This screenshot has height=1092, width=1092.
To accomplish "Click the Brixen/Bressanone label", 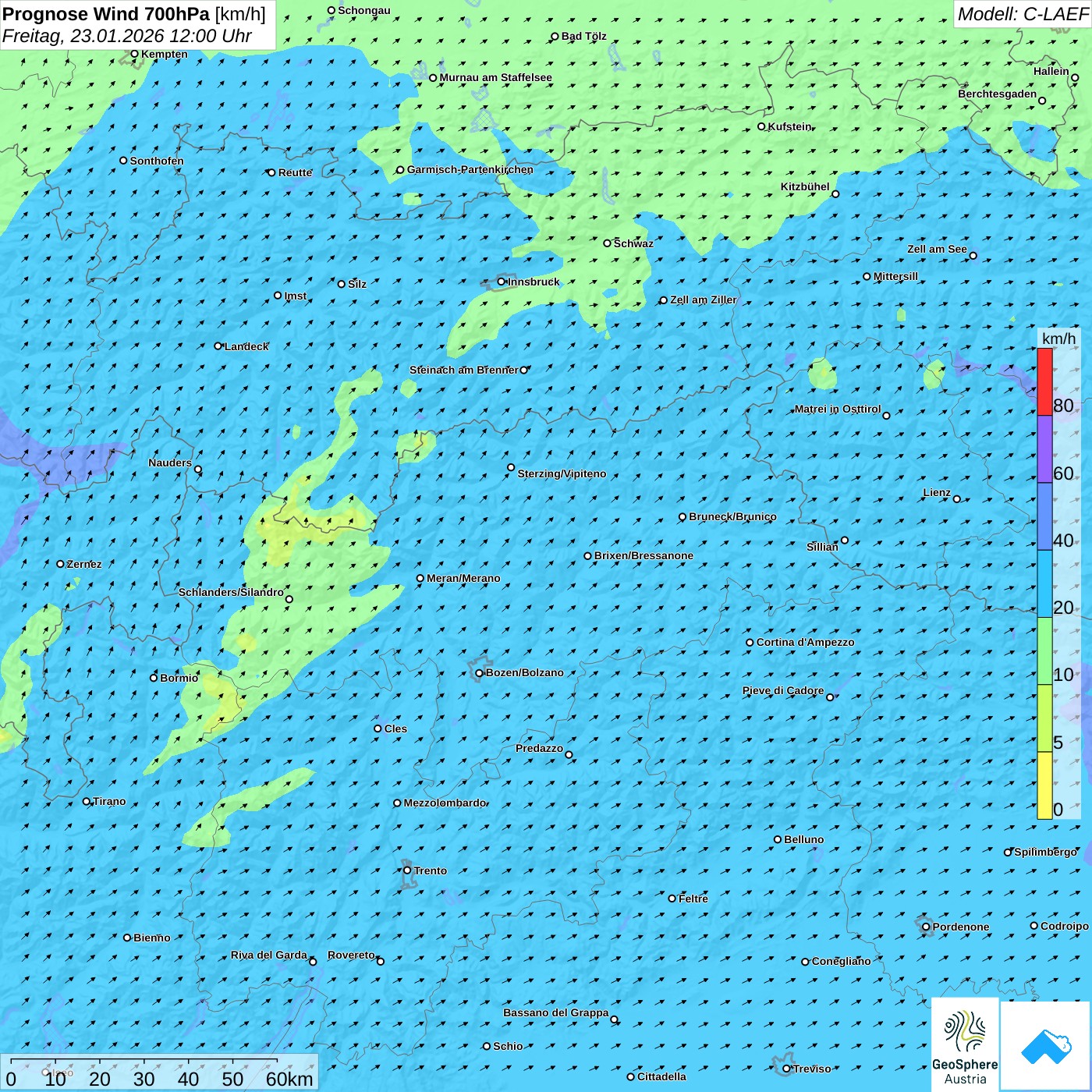I will [x=643, y=555].
